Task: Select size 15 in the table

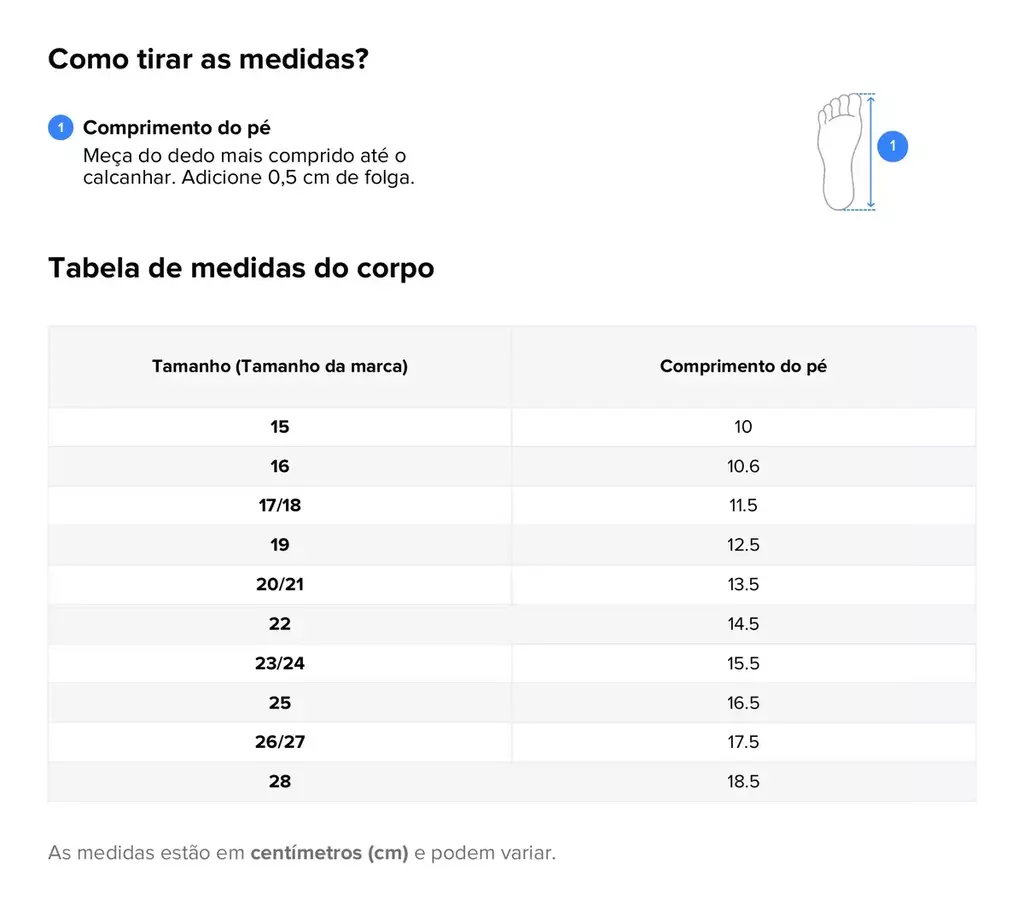Action: coord(280,427)
